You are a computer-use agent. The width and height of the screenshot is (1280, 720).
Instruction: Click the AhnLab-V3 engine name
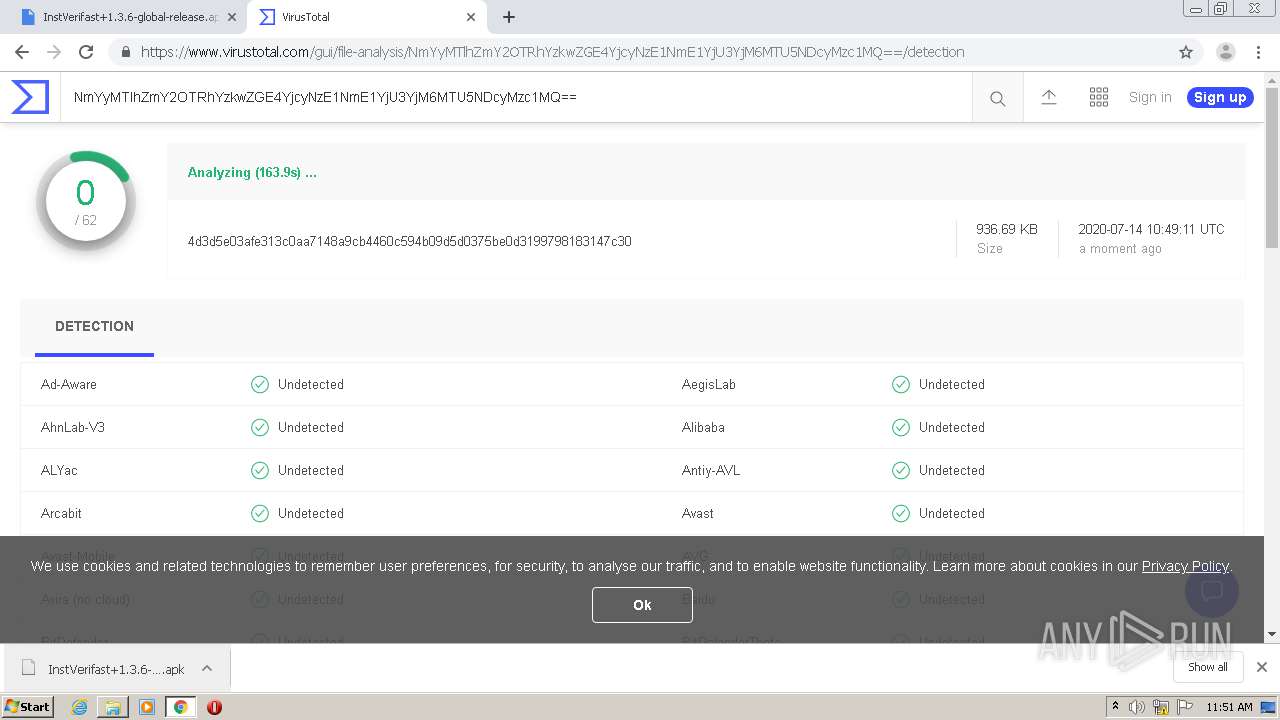pos(73,427)
